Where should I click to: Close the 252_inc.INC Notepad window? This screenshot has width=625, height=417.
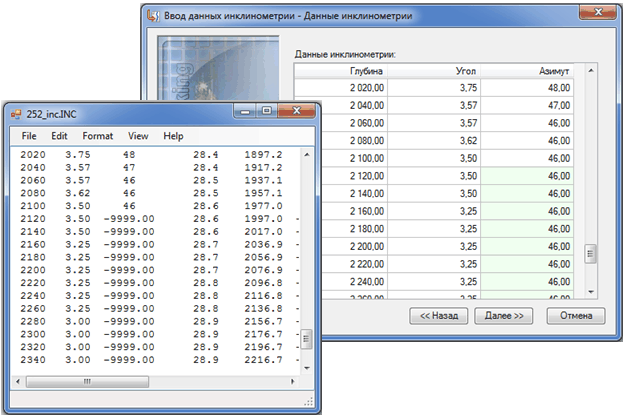pos(296,110)
